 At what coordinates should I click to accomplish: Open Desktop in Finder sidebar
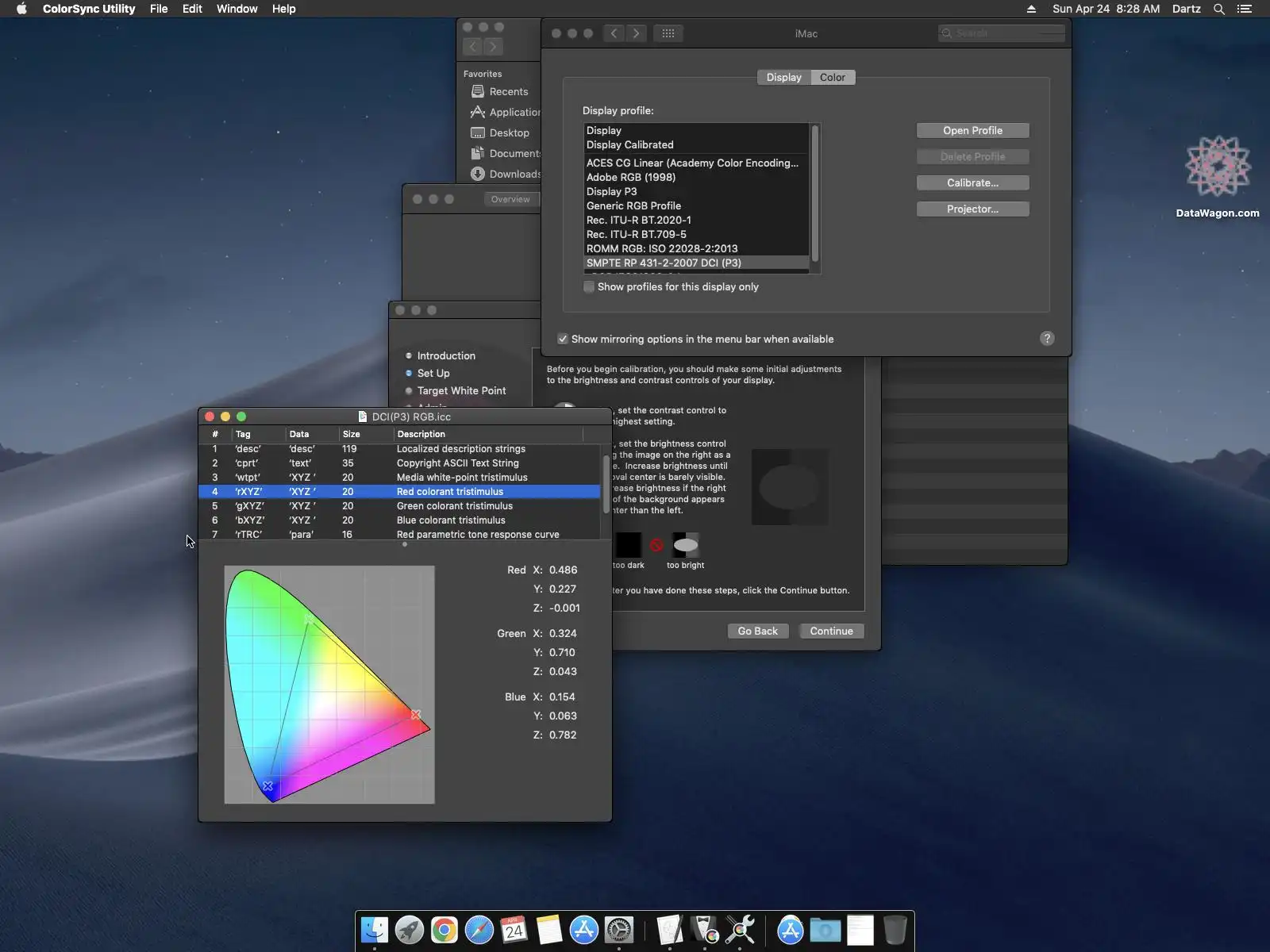point(500,132)
